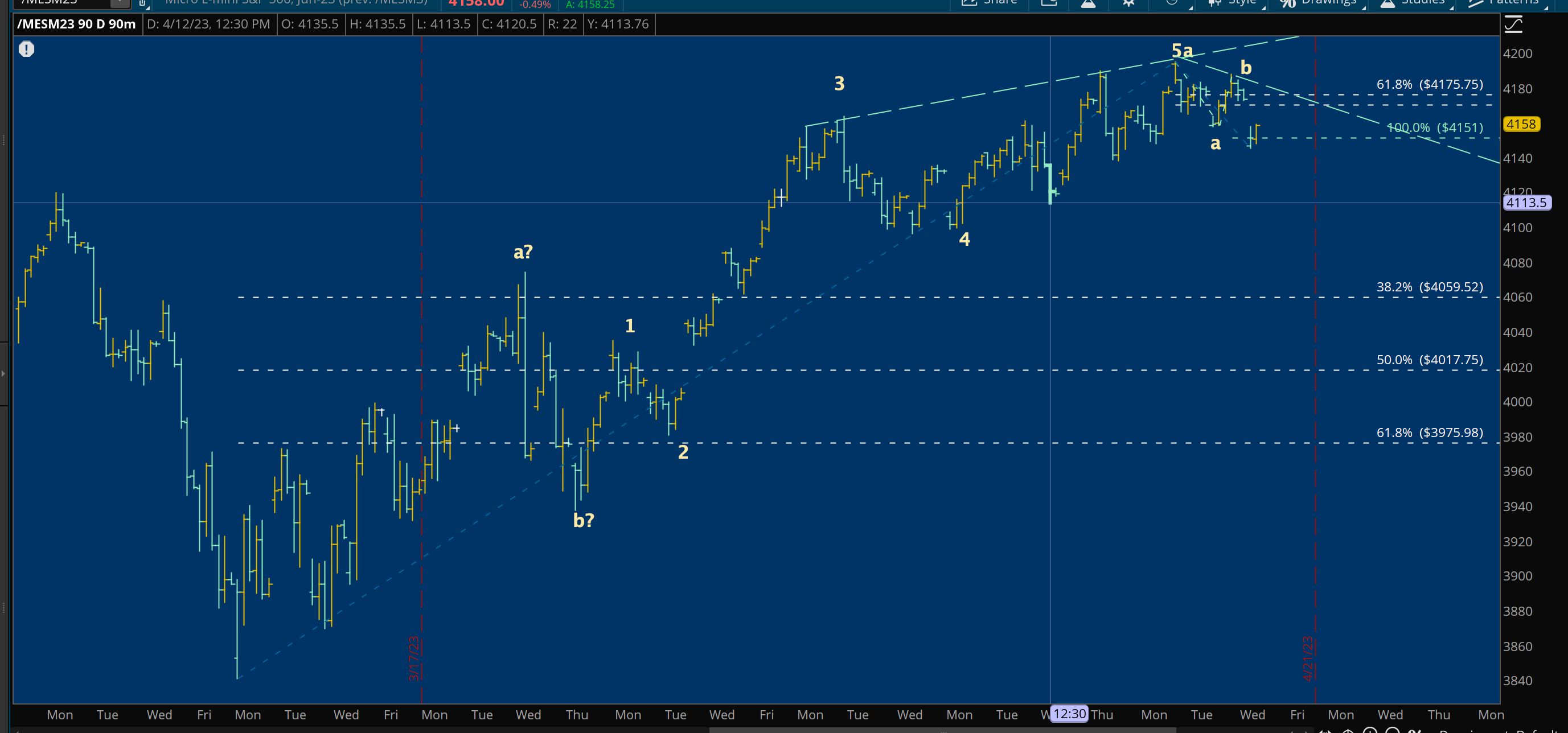Toggle the price axis scale curve icon
The width and height of the screenshot is (1568, 733).
coord(1513,24)
